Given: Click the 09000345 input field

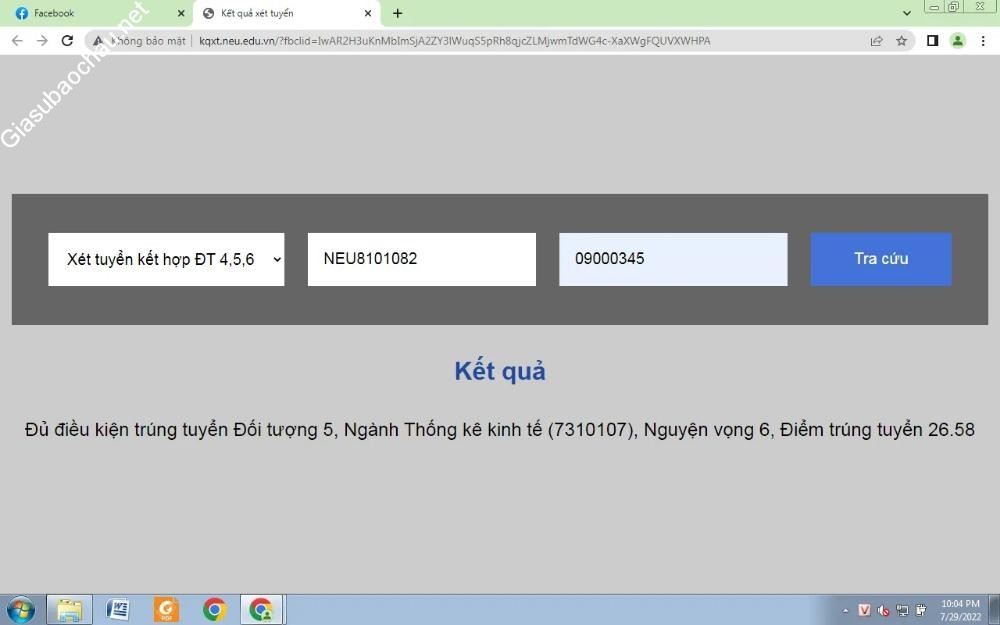Looking at the screenshot, I should click(x=673, y=259).
